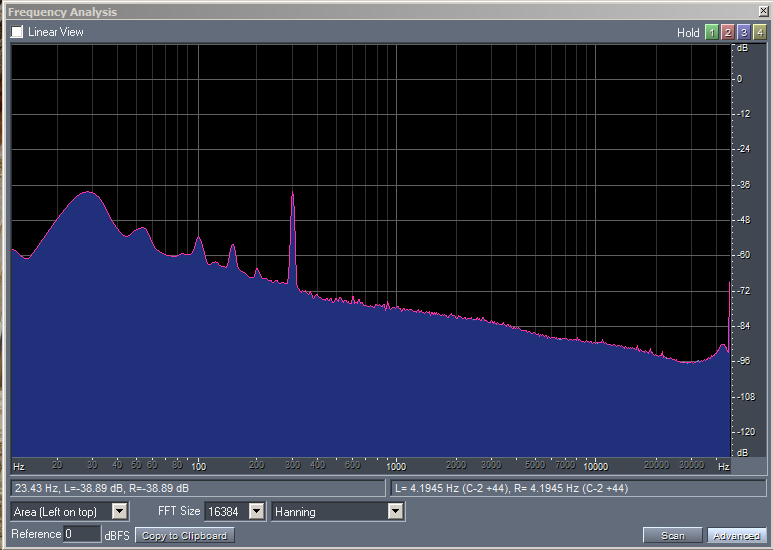
Task: Click the 10000 label on the frequency axis
Action: (596, 466)
